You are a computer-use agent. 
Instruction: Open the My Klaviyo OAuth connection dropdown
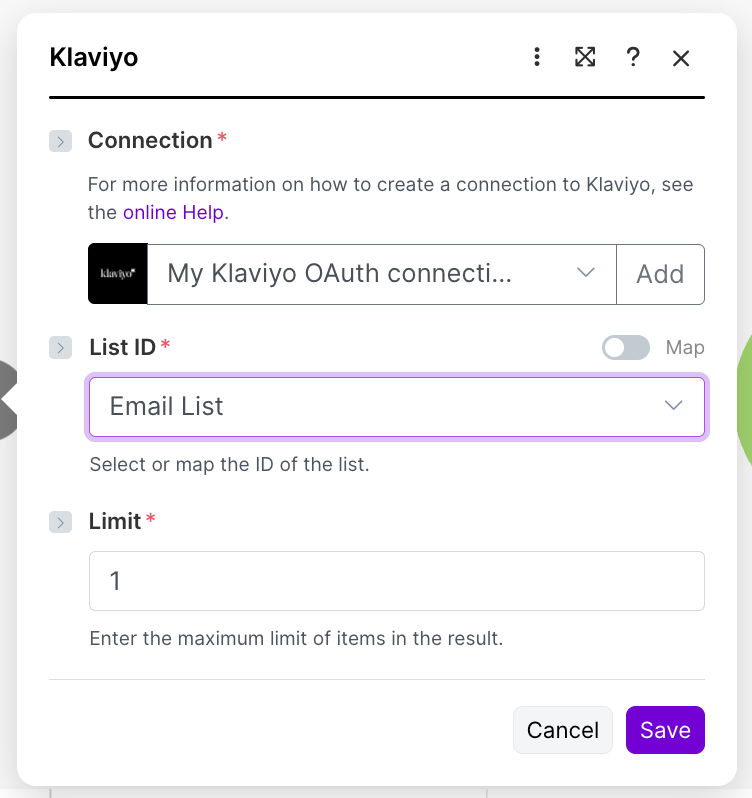382,274
